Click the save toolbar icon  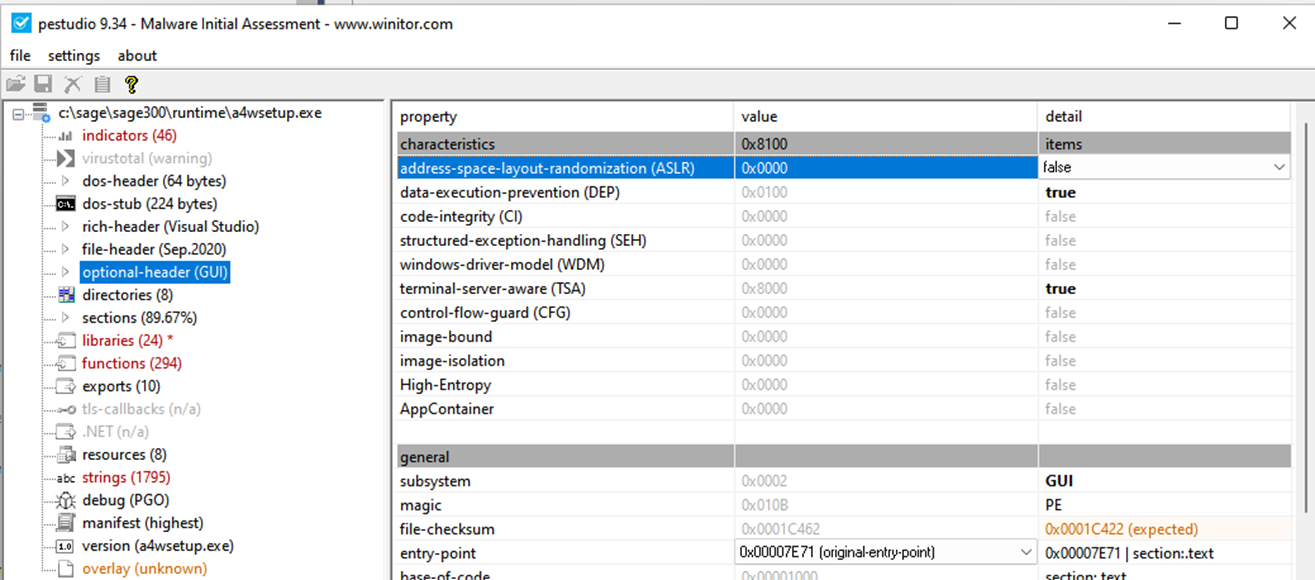(43, 85)
